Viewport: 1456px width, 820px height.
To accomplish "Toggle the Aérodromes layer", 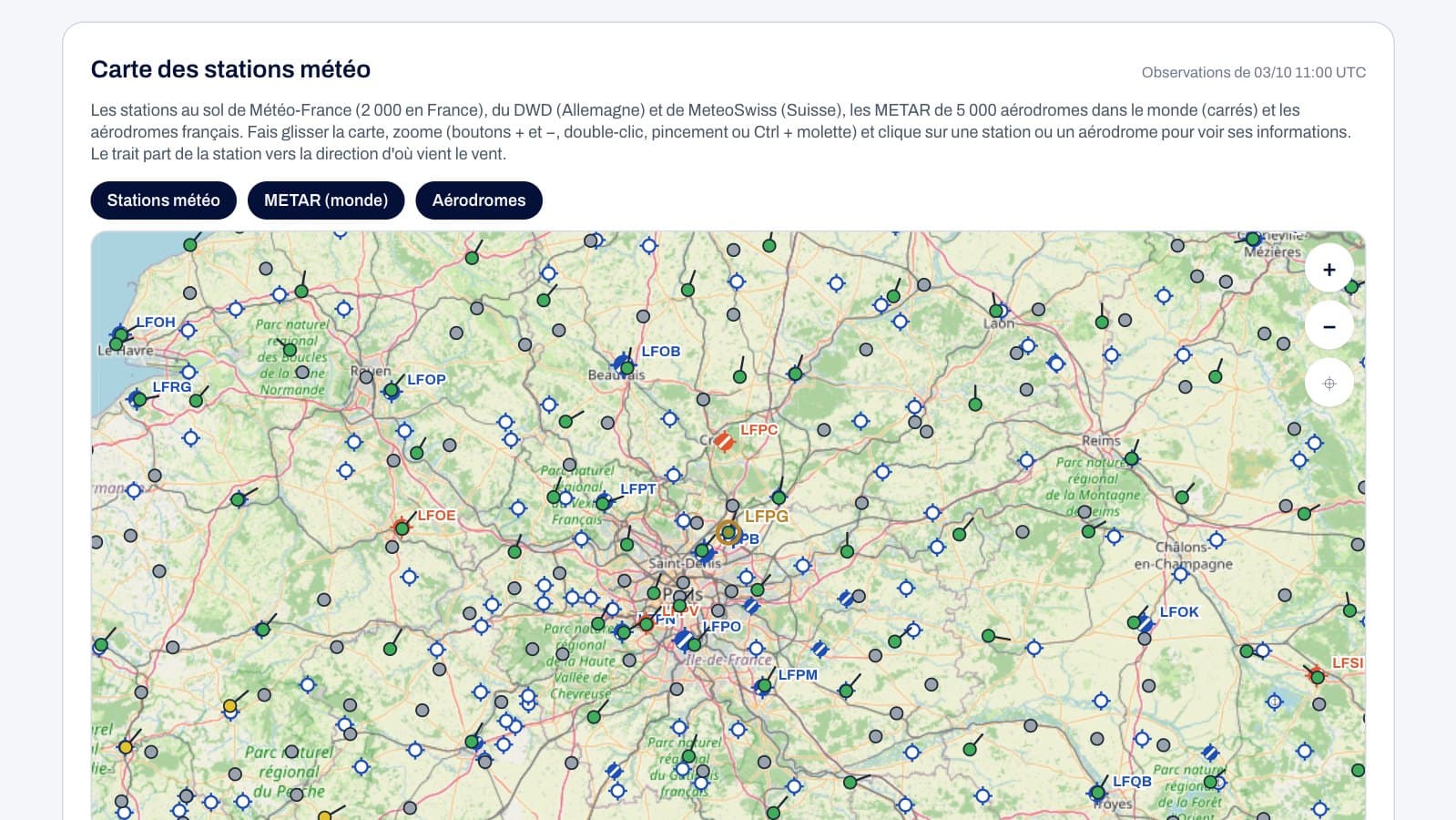I will [x=479, y=200].
